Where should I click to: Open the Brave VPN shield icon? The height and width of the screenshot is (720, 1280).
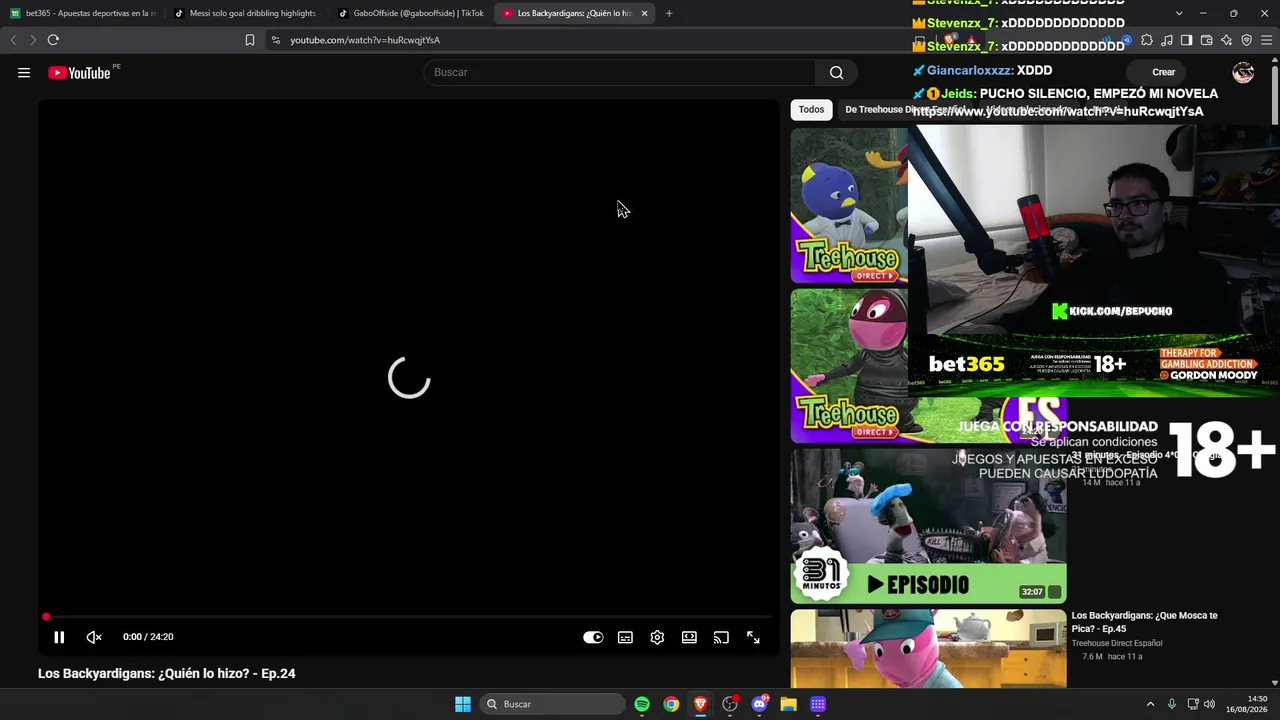click(x=1246, y=40)
